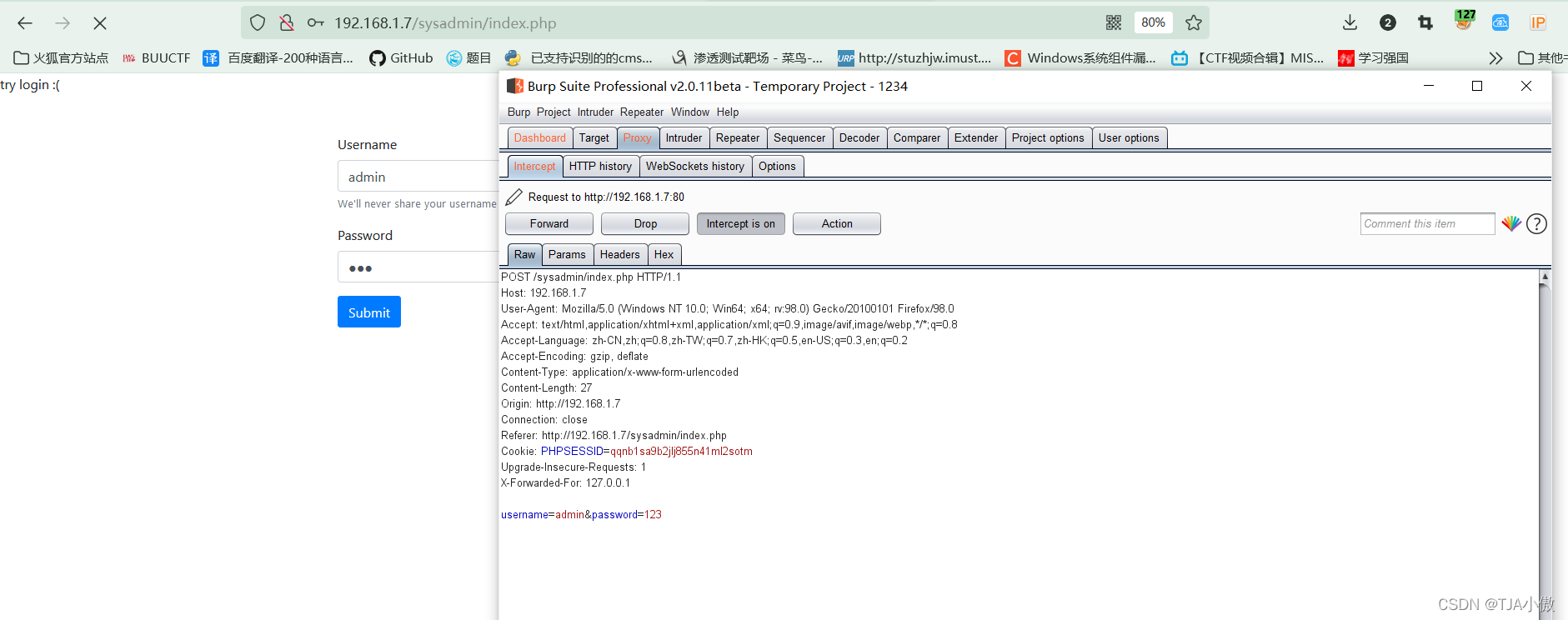Click the request editor vertical scrollbar
Viewport: 1568px width, 620px height.
click(x=1545, y=444)
